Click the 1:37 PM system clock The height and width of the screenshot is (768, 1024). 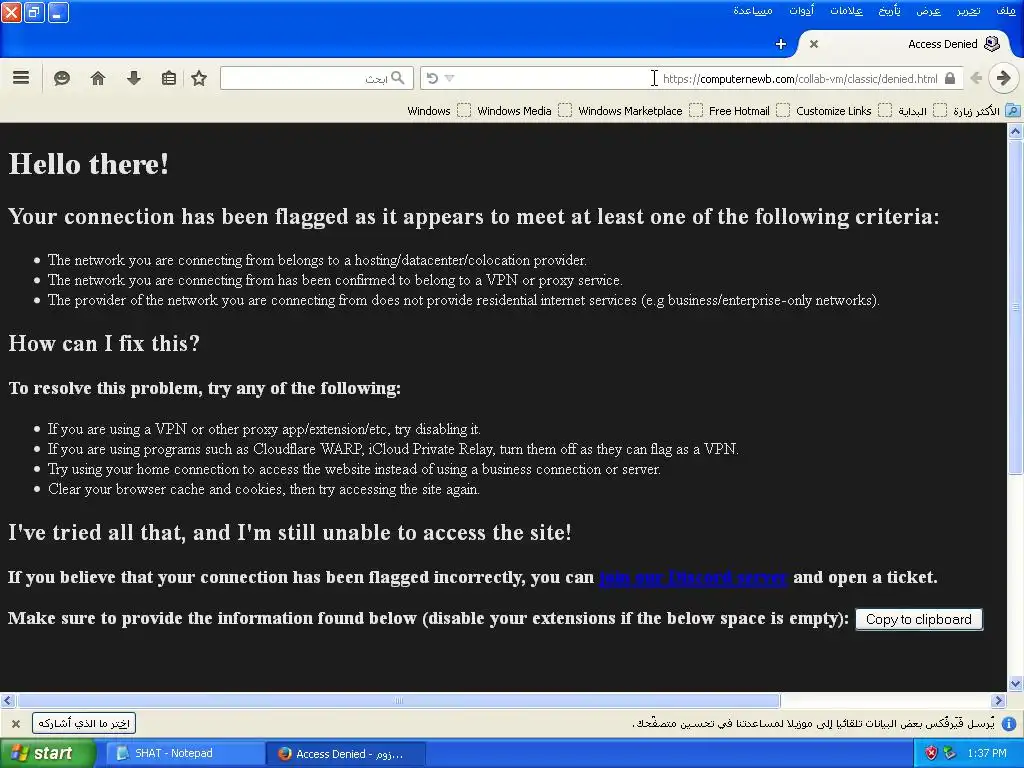(x=987, y=754)
